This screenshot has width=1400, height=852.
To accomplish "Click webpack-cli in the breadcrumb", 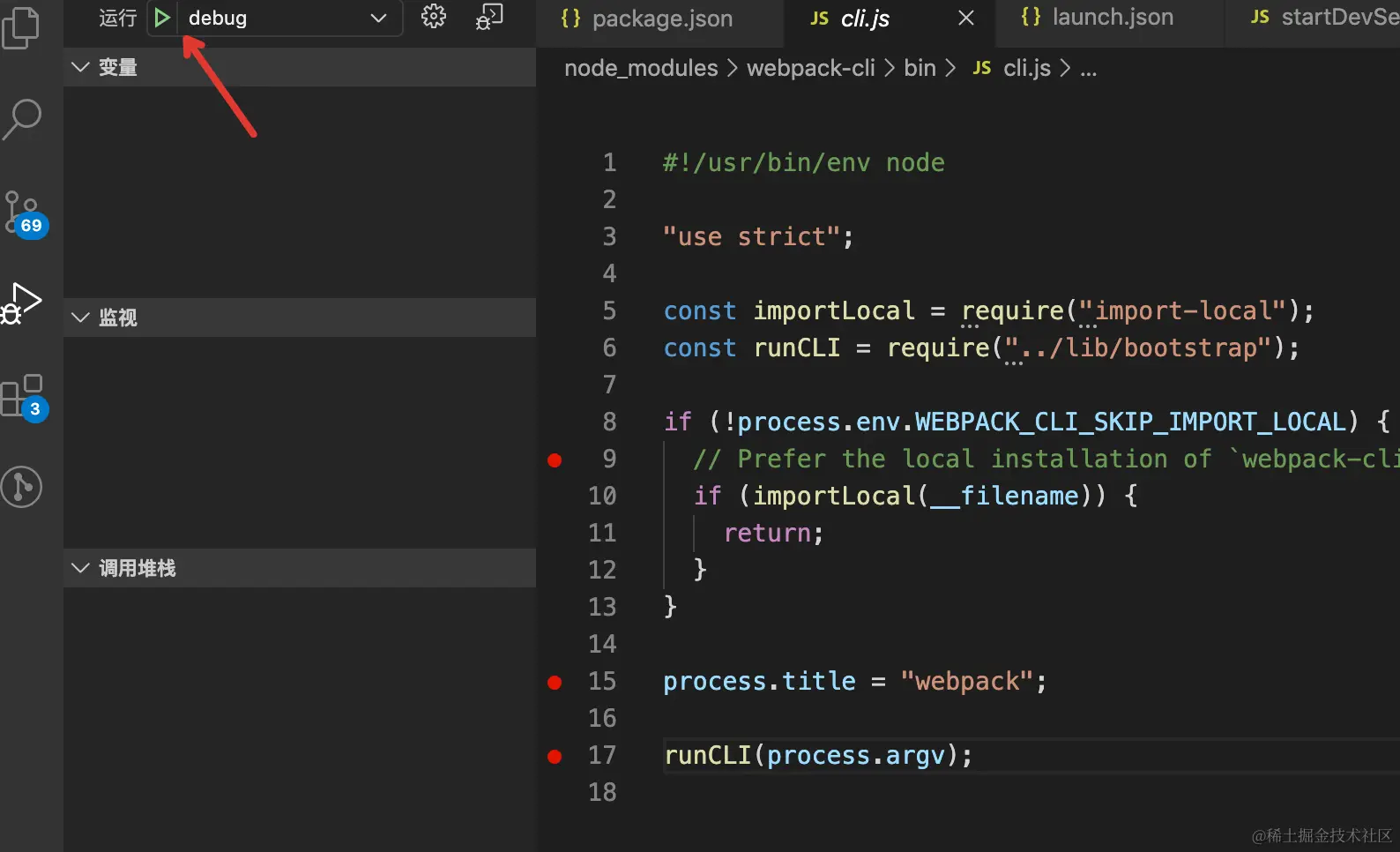I will (x=811, y=68).
